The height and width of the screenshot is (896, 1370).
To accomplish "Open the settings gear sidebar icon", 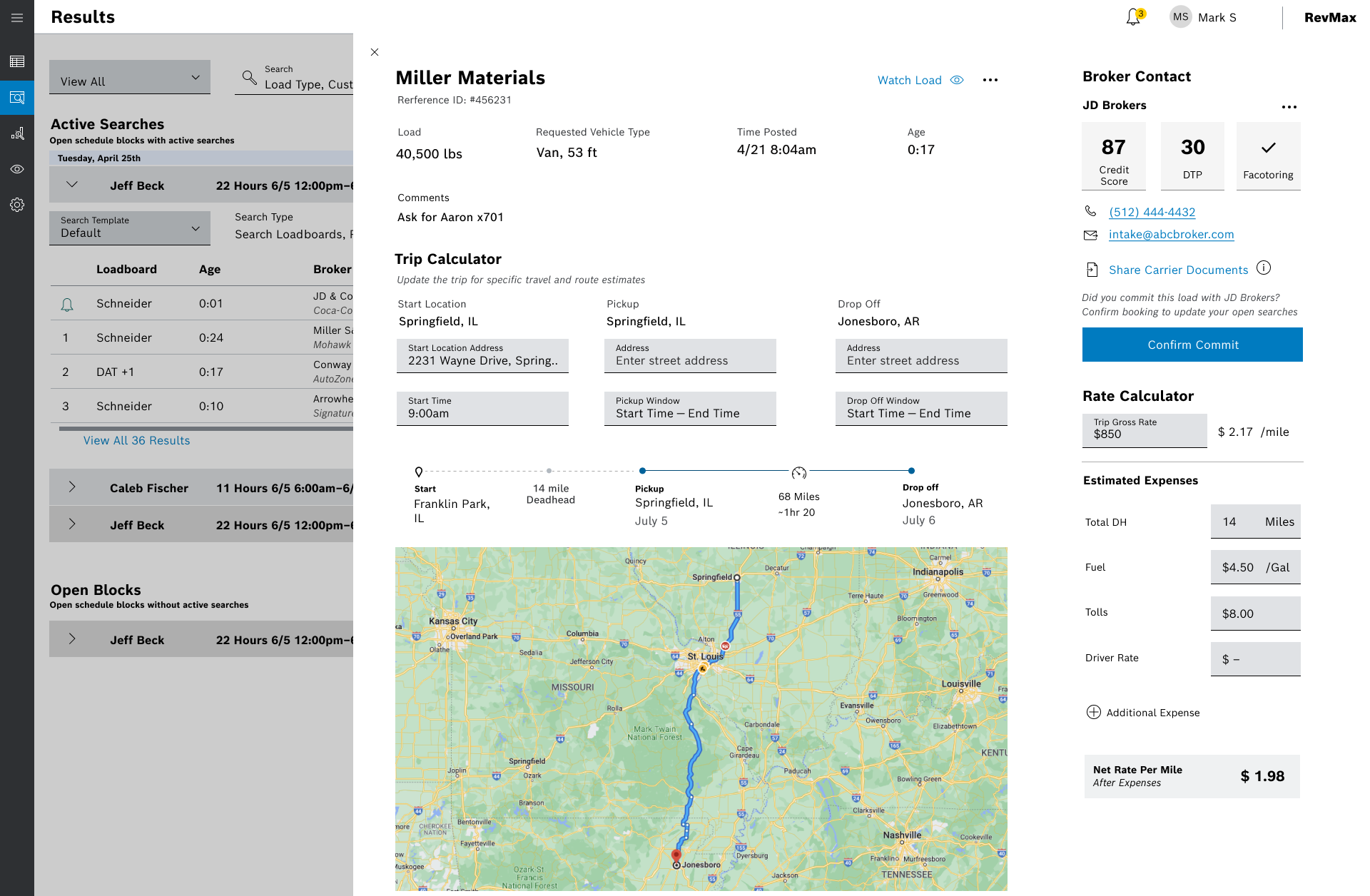I will point(17,205).
